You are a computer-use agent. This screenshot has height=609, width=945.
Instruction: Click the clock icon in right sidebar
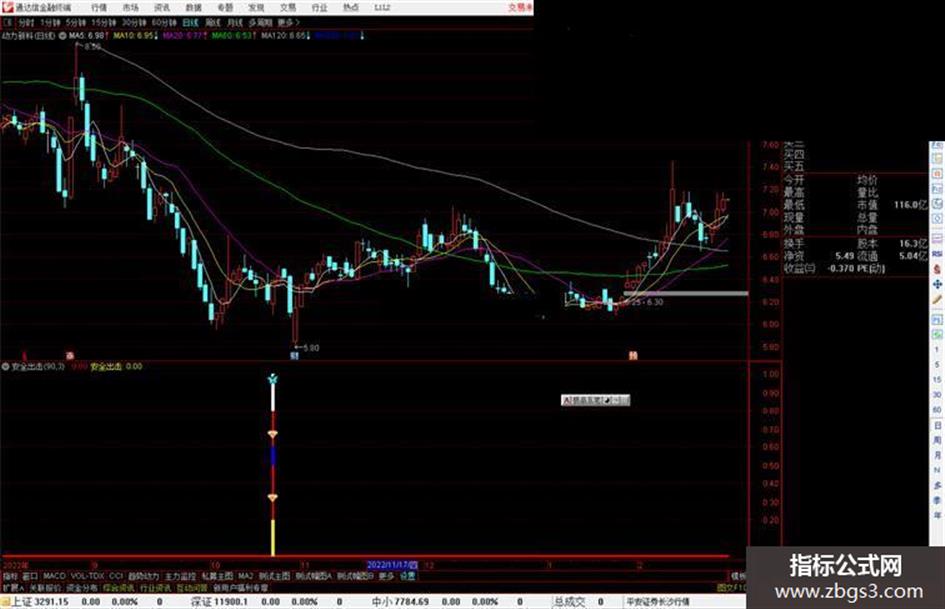pos(938,205)
